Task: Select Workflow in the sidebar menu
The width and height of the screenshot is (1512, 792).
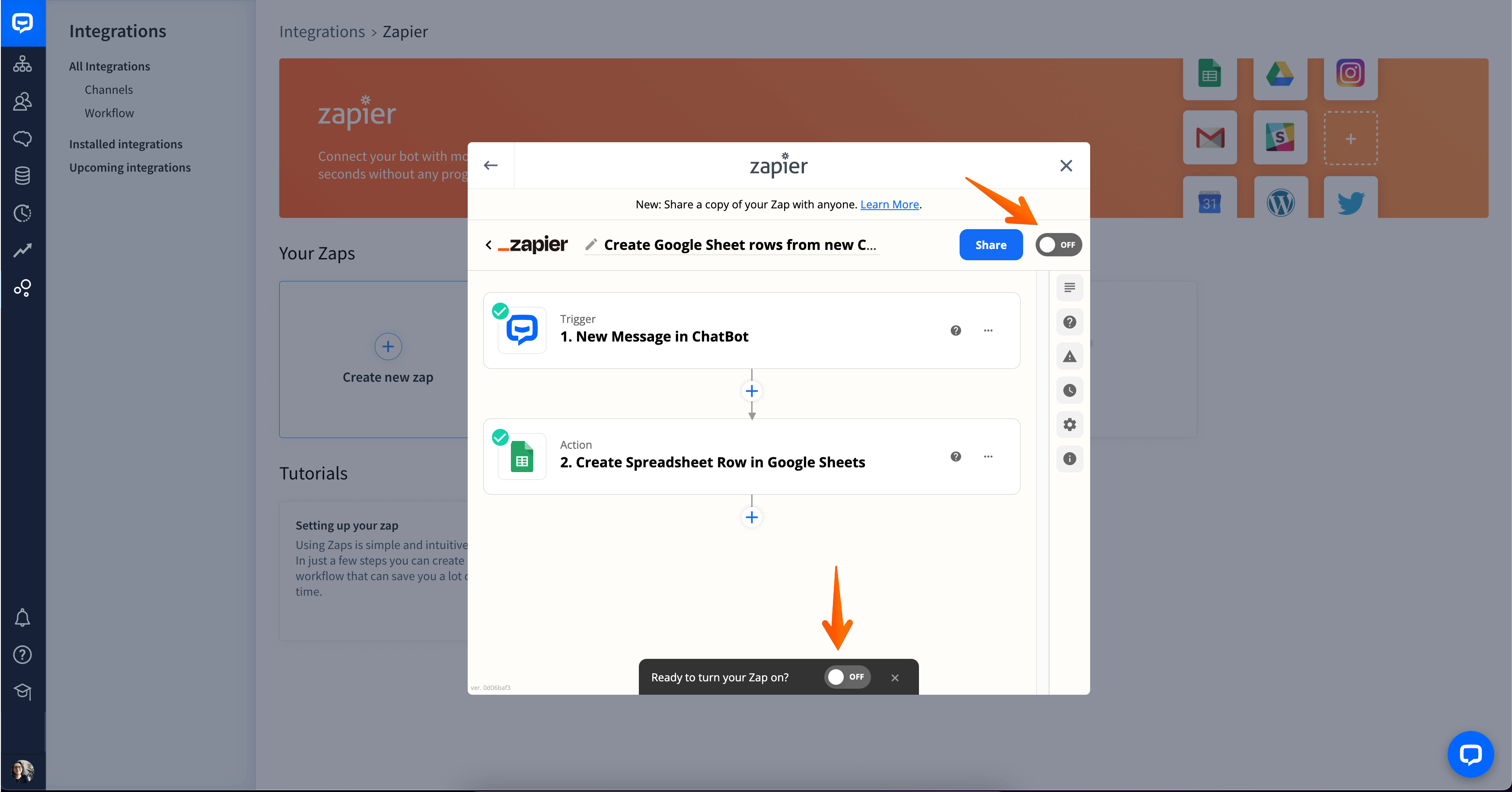Action: click(109, 113)
